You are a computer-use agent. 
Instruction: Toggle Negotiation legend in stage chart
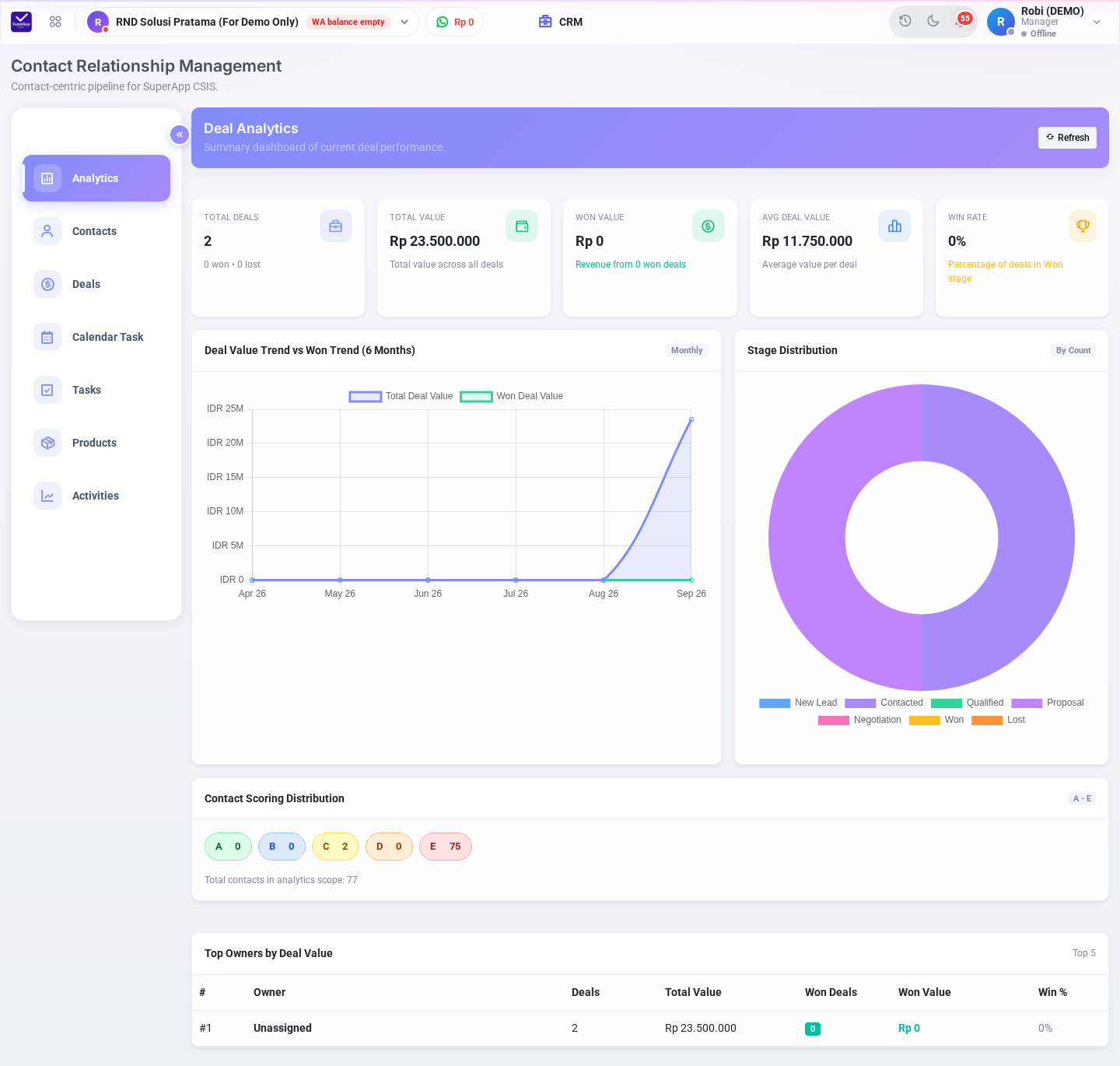coord(859,720)
